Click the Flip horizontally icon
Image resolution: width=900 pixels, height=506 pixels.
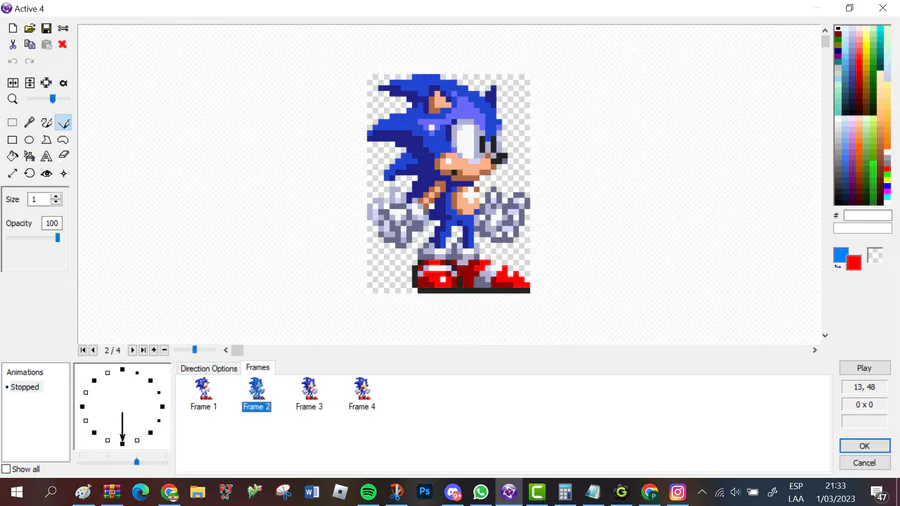point(13,83)
